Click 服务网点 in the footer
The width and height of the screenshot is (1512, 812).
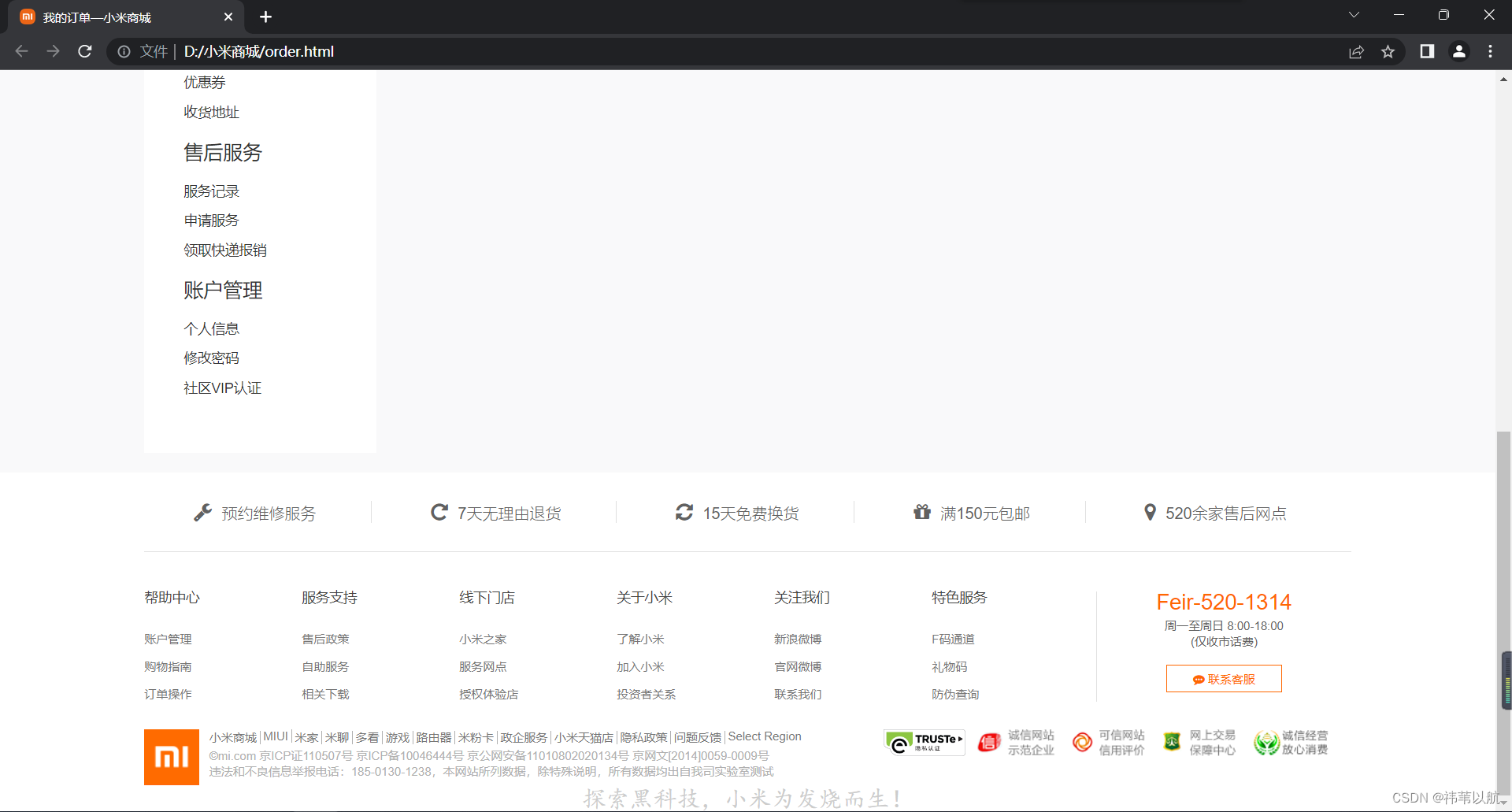483,666
